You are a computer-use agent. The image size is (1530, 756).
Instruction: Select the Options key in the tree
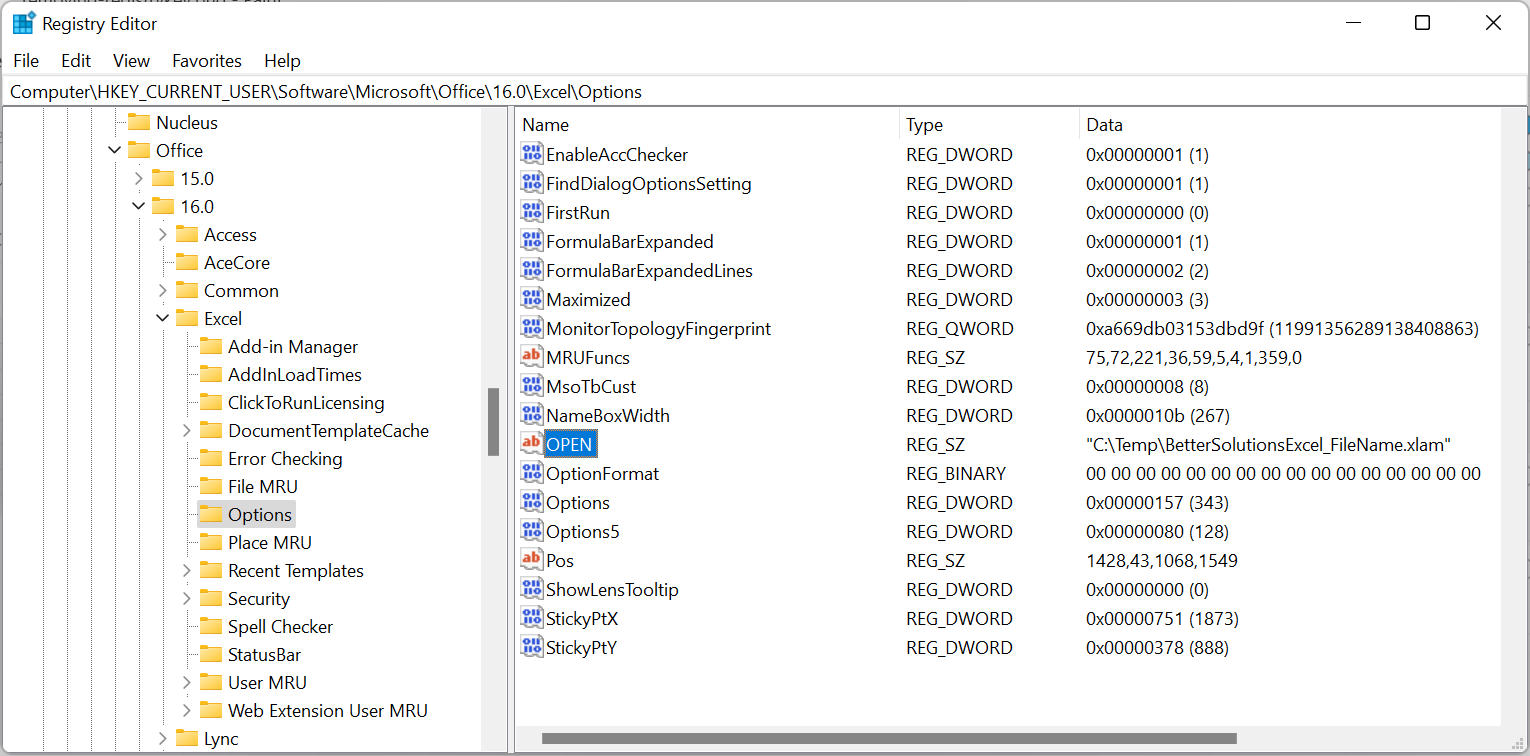(x=260, y=515)
